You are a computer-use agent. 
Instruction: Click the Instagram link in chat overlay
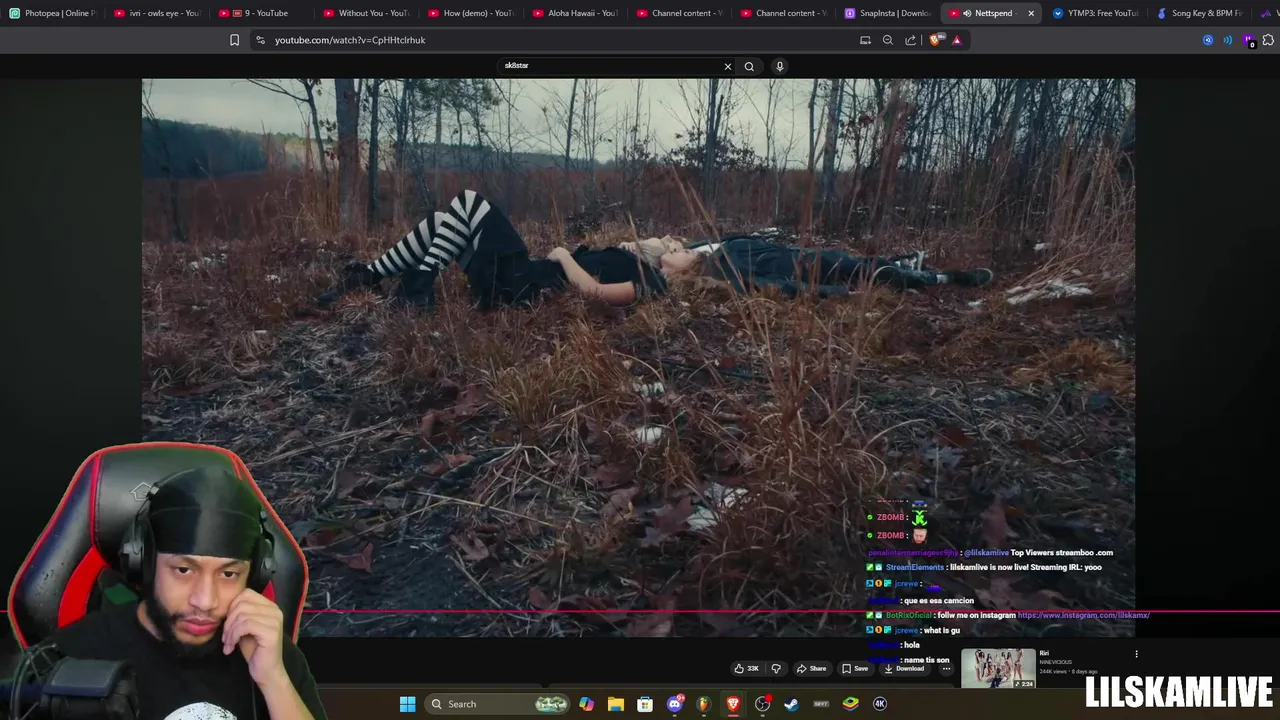point(1083,615)
